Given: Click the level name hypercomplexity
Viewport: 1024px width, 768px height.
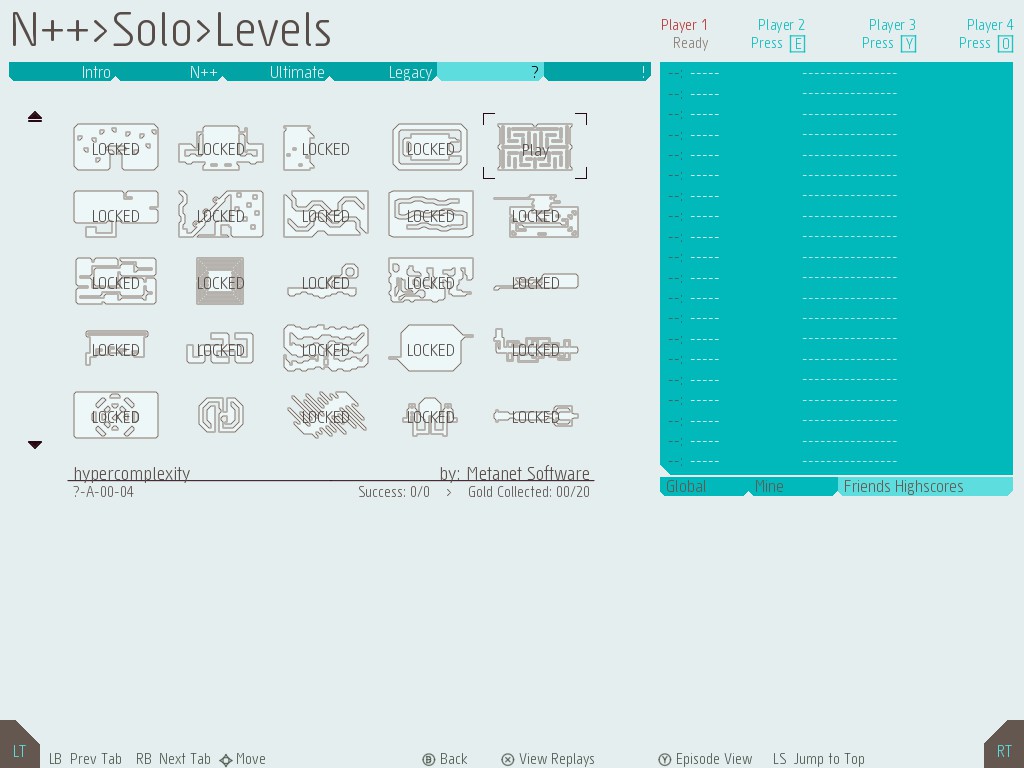Looking at the screenshot, I should 132,473.
